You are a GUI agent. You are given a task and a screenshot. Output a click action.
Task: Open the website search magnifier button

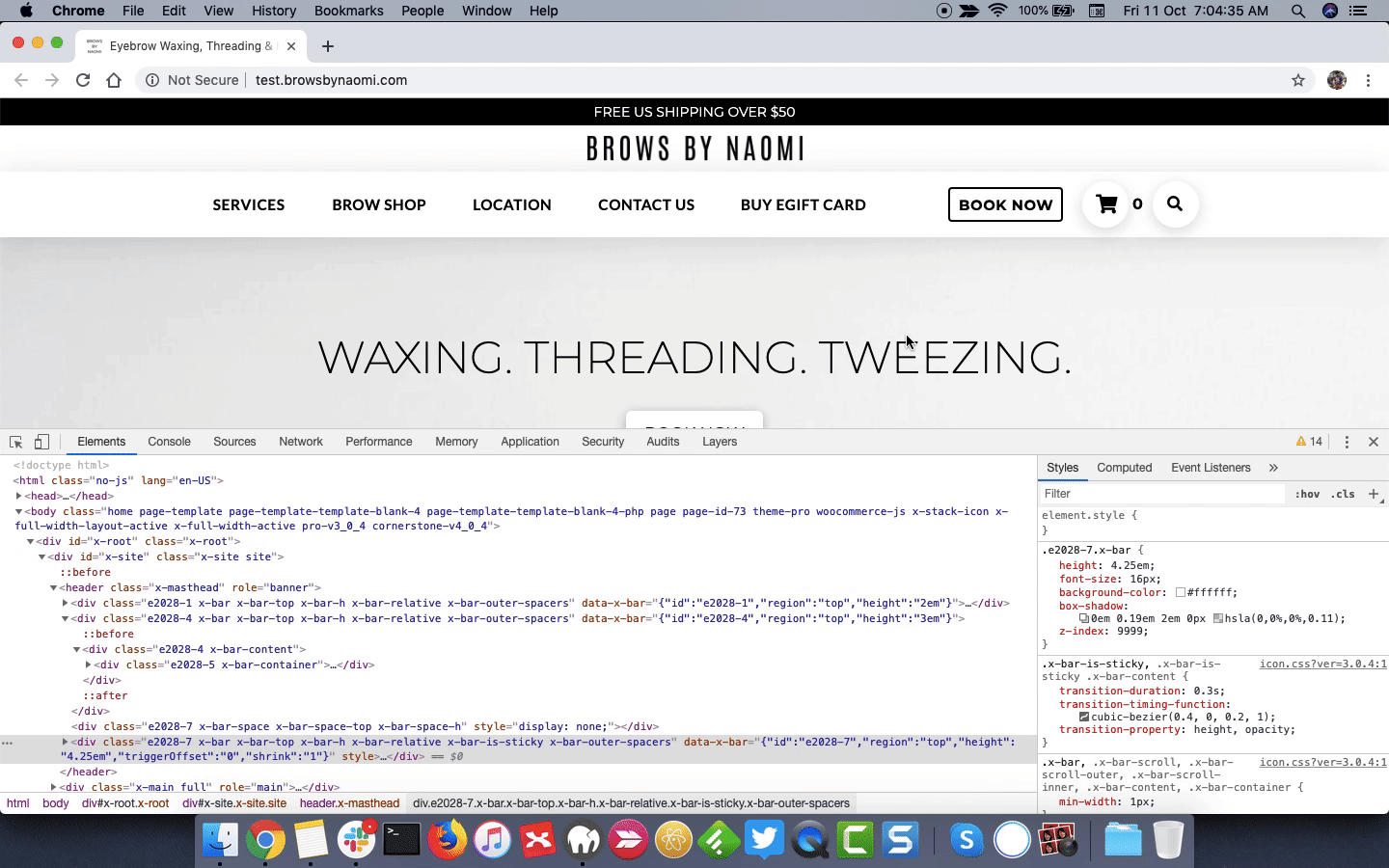[x=1175, y=204]
